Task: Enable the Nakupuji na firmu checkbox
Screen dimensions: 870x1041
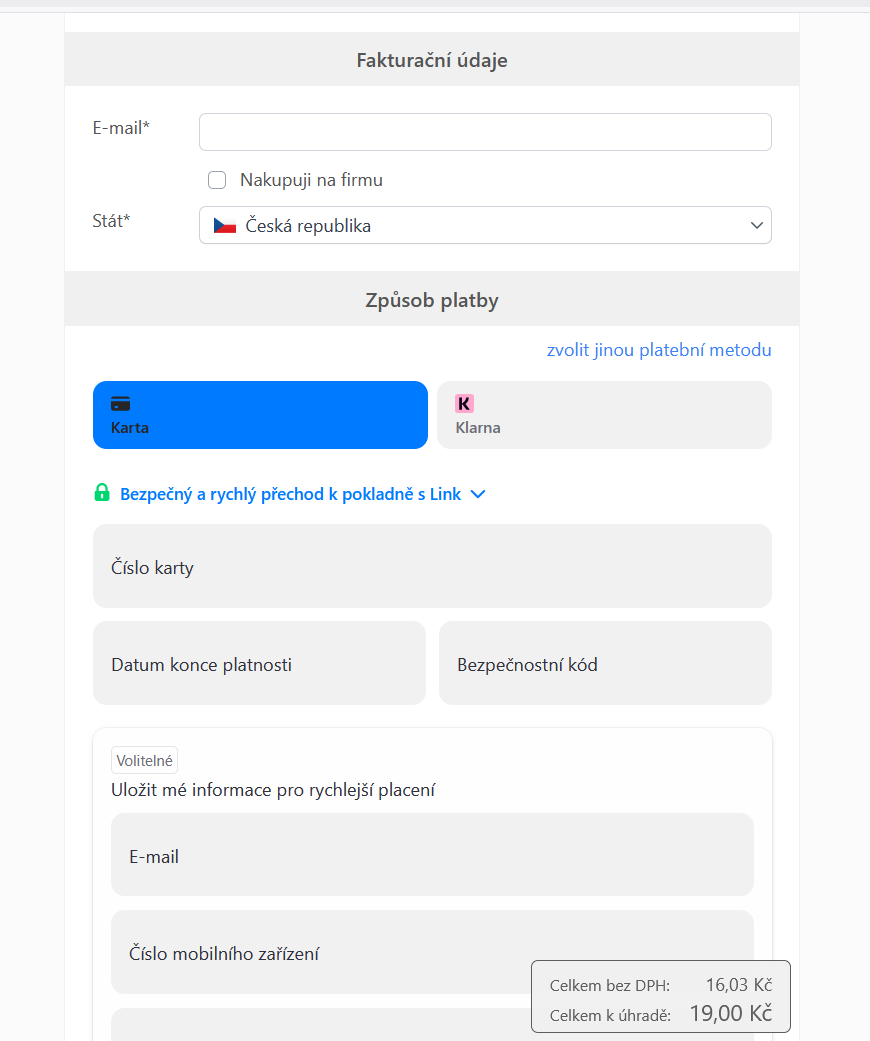Action: pyautogui.click(x=217, y=180)
